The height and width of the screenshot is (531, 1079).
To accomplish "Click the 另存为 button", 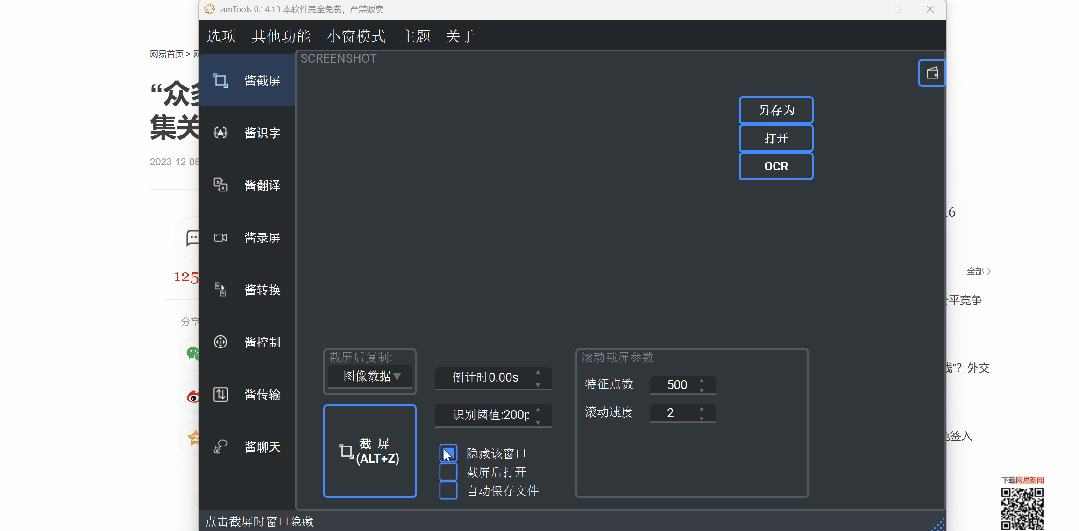I will coord(776,110).
